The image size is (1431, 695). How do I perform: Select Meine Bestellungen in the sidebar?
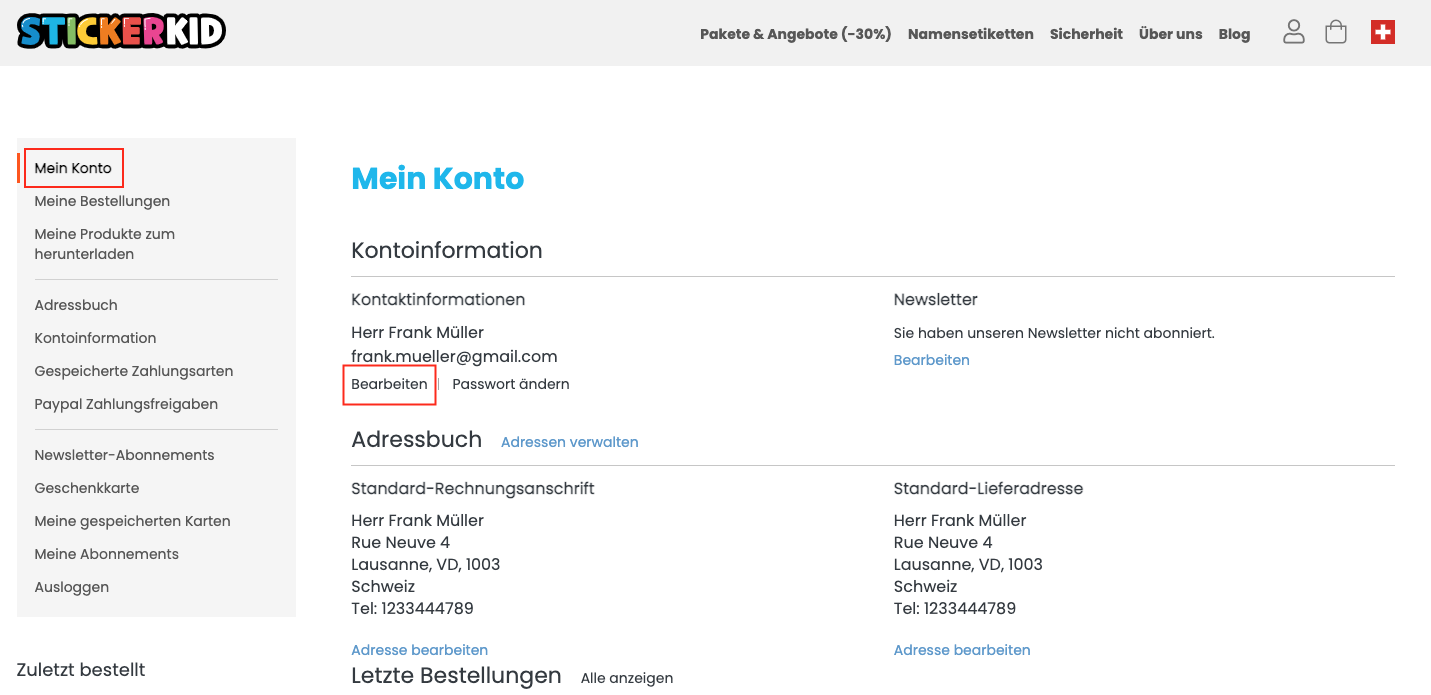[x=102, y=201]
